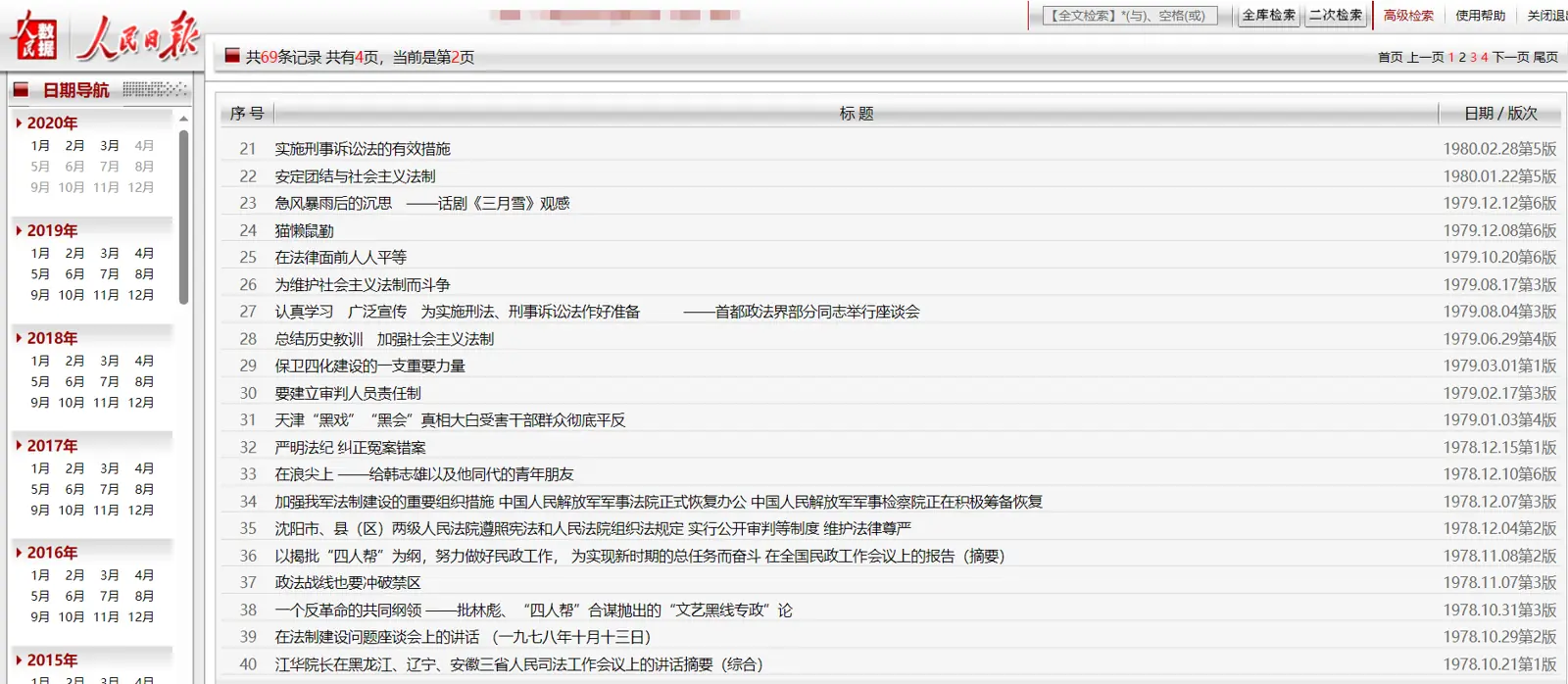Viewport: 1568px width, 684px height.
Task: Open article 在法制建设问题座谈会上的讲话
Action: (463, 637)
